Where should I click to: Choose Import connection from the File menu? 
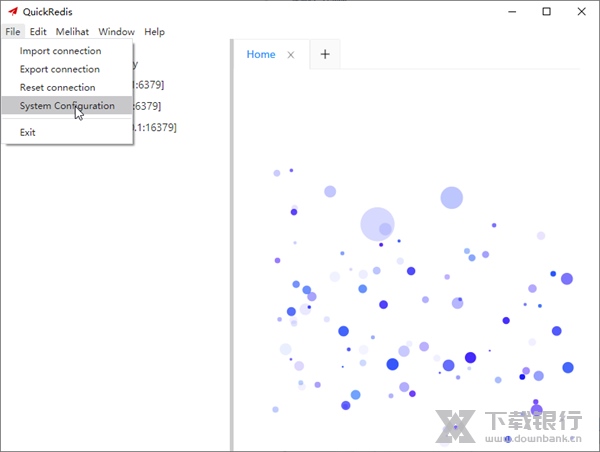point(60,51)
